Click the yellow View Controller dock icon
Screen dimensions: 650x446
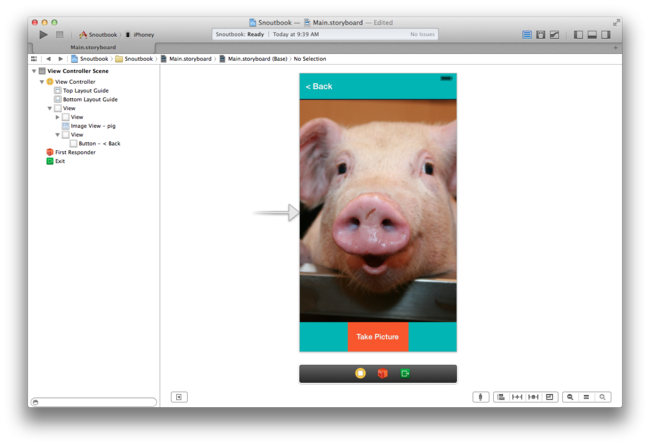coord(360,373)
